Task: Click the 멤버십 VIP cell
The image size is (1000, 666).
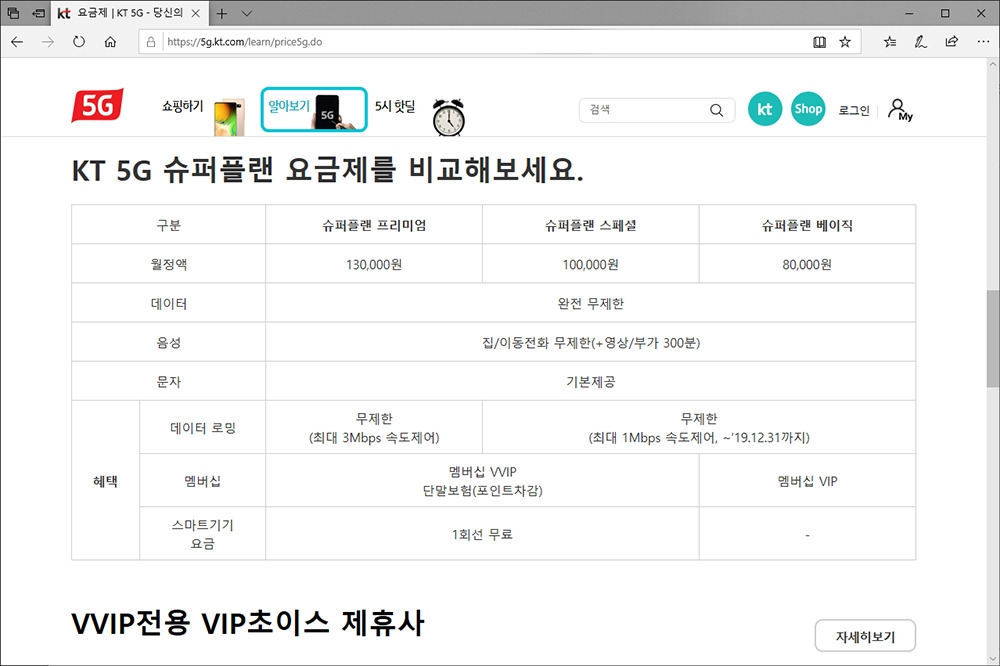Action: click(x=807, y=481)
